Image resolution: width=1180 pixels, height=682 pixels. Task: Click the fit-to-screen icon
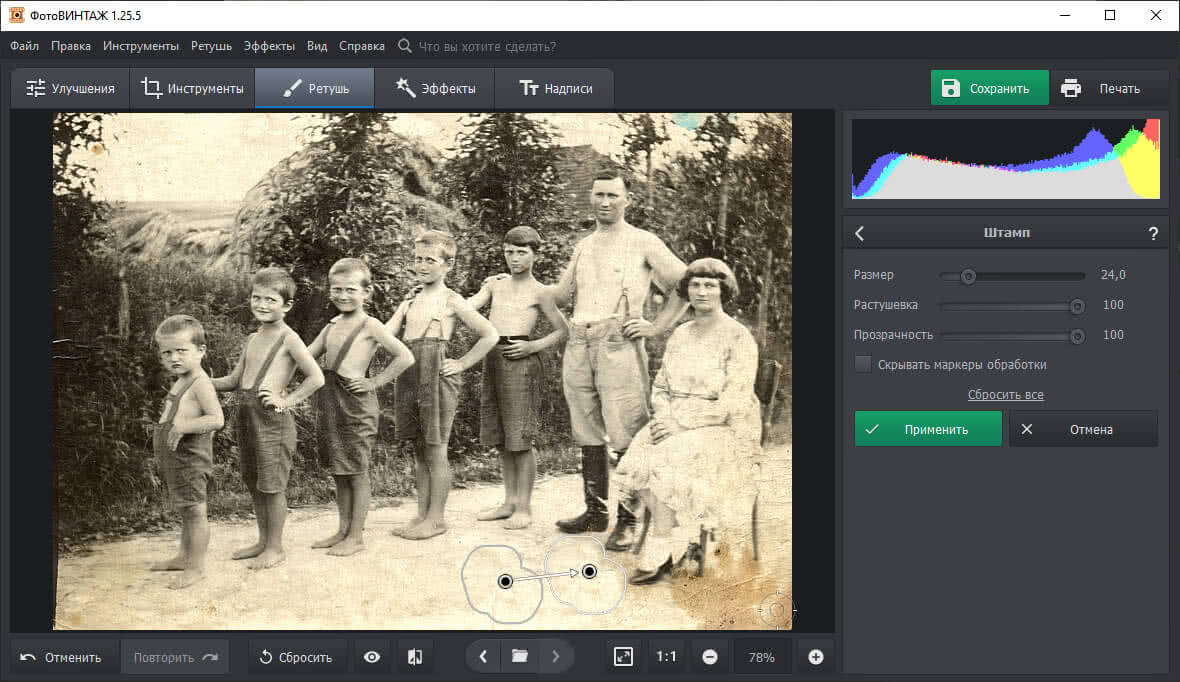(623, 657)
